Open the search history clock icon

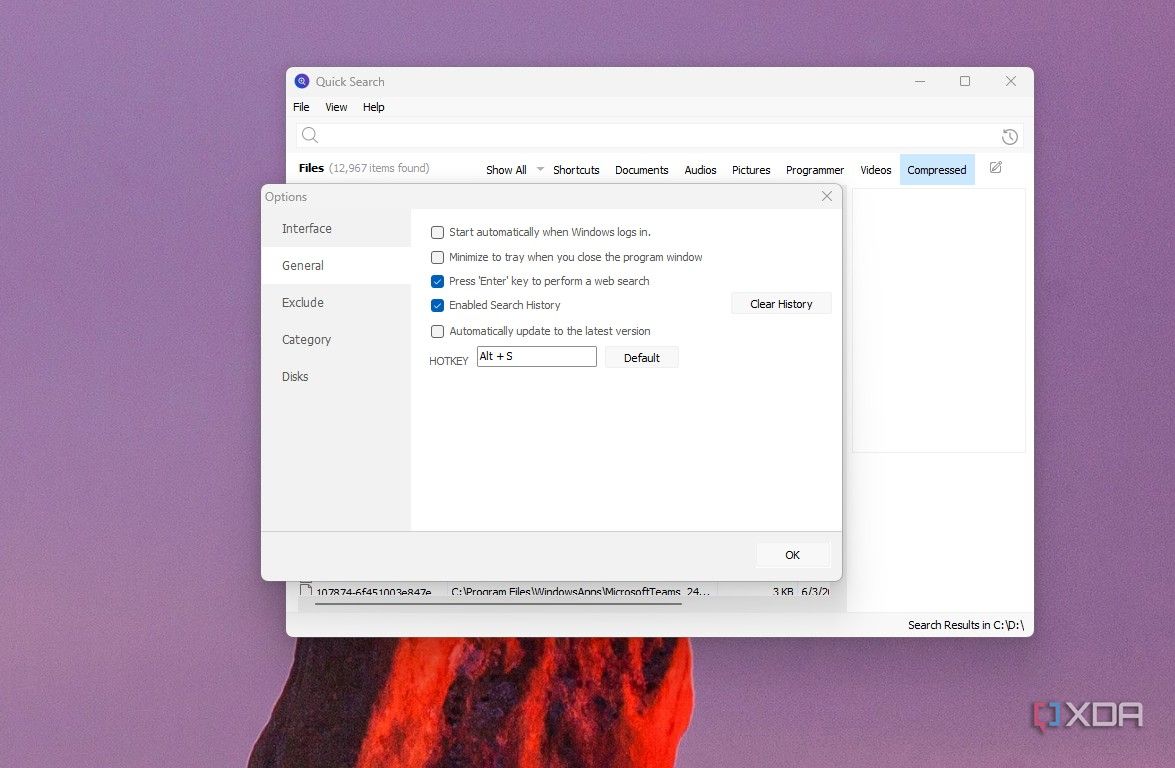coord(1009,136)
